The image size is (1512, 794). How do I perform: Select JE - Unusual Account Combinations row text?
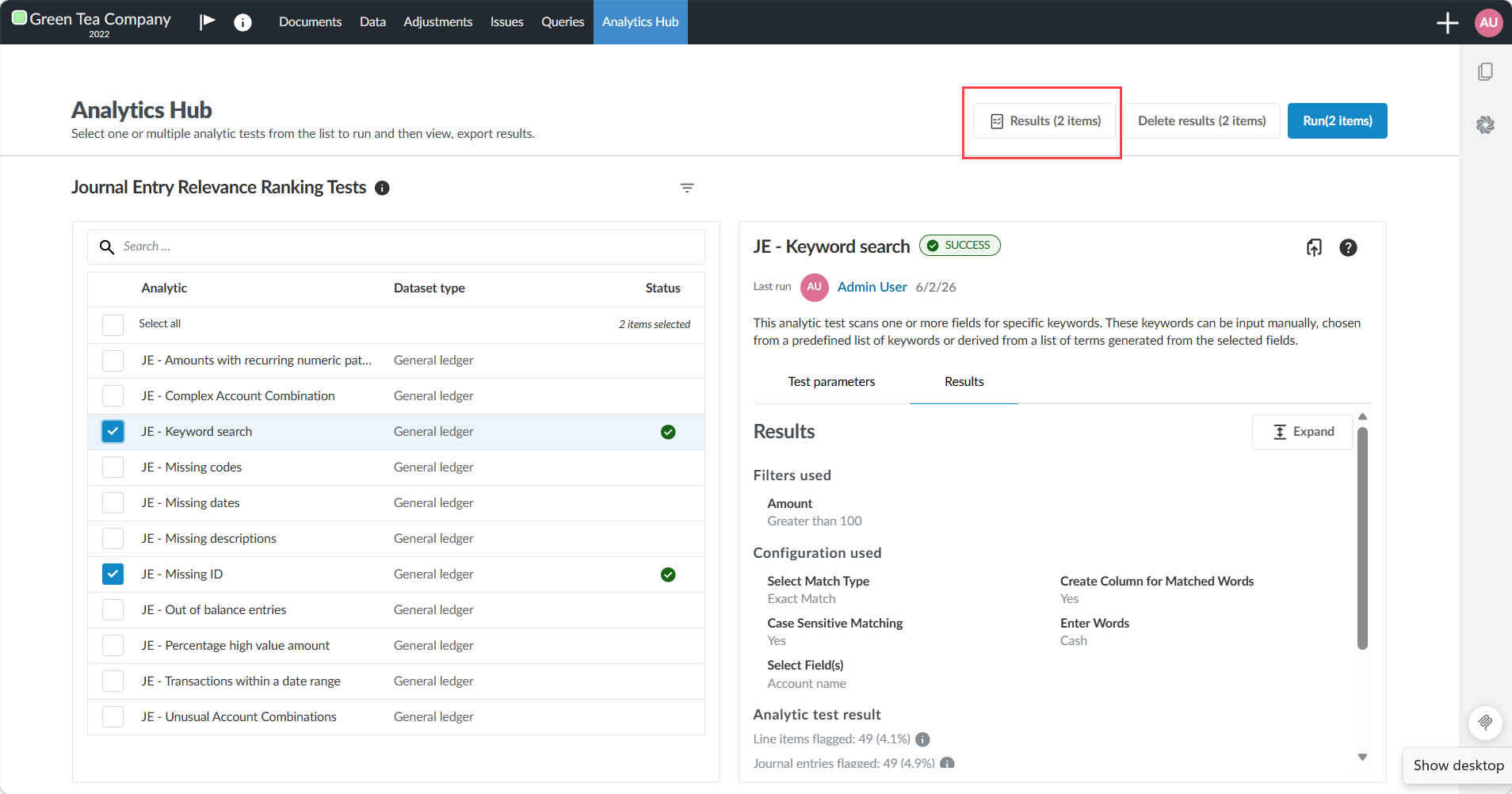click(x=239, y=717)
